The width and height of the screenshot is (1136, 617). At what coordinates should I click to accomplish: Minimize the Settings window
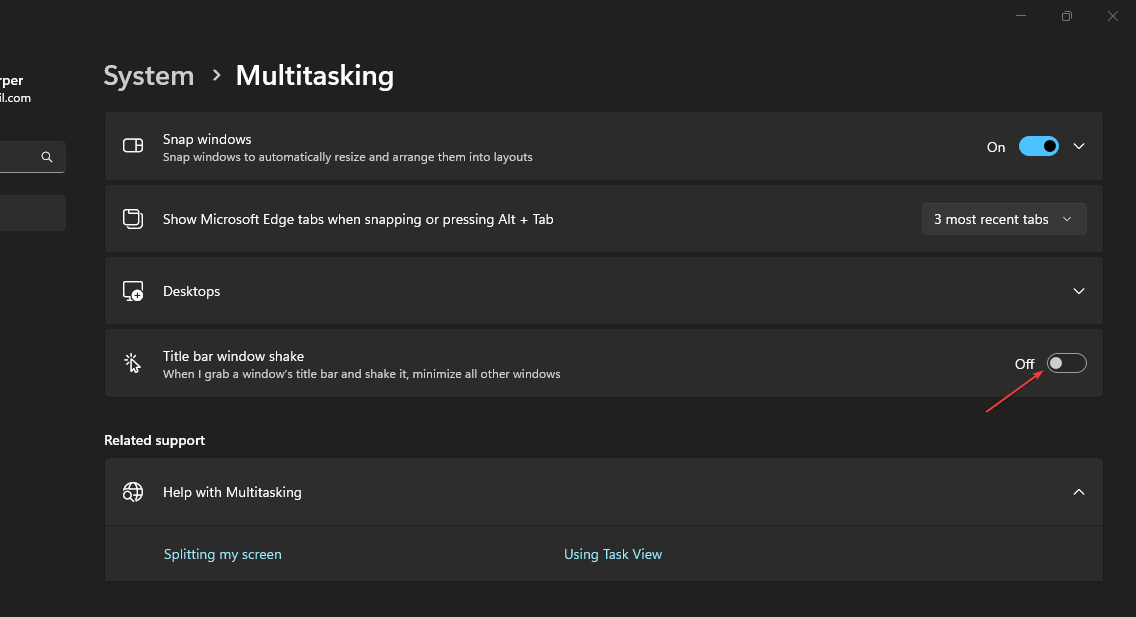(x=1021, y=16)
